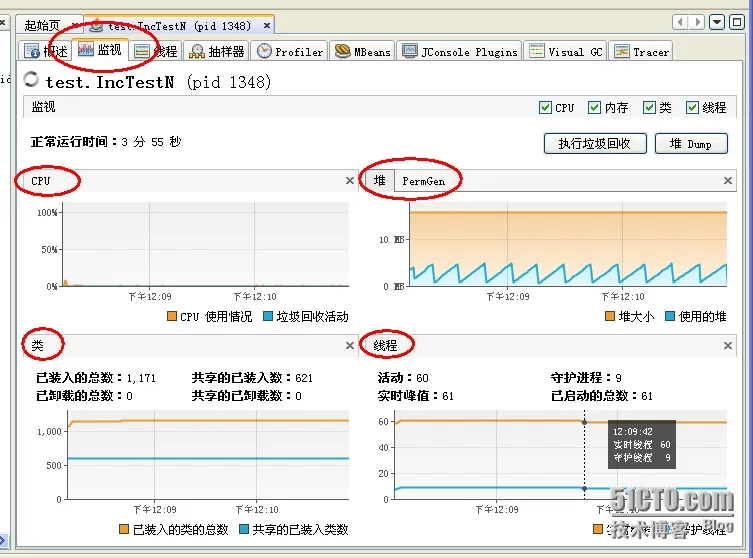
Task: Click the 共享的已装入类数 blue legend swatch
Action: 244,529
